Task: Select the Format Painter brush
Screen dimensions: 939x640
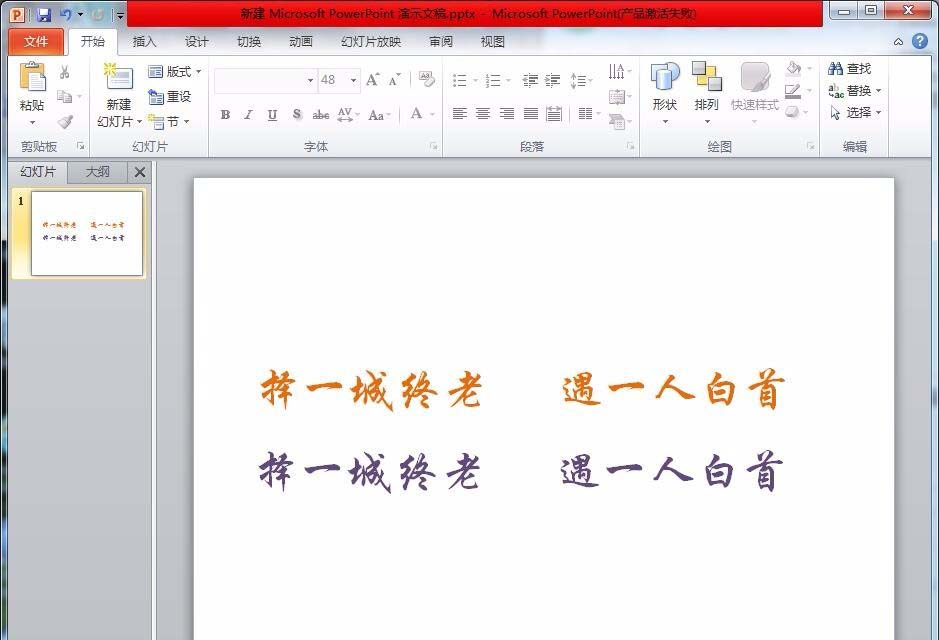Action: pyautogui.click(x=65, y=122)
